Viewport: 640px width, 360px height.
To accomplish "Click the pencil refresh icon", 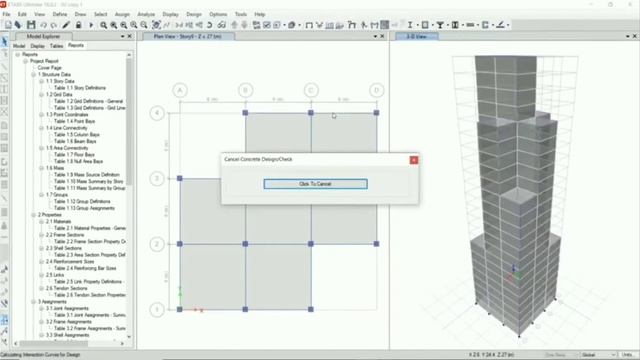I will pyautogui.click(x=66, y=25).
